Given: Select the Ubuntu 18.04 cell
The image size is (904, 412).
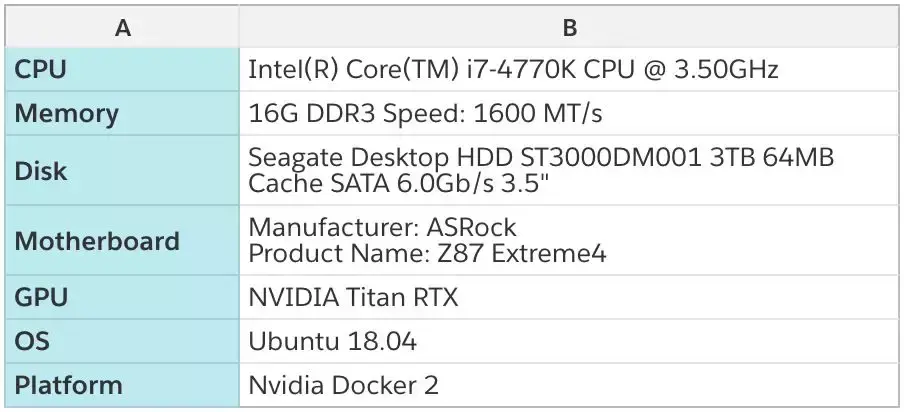Looking at the screenshot, I should pos(569,341).
